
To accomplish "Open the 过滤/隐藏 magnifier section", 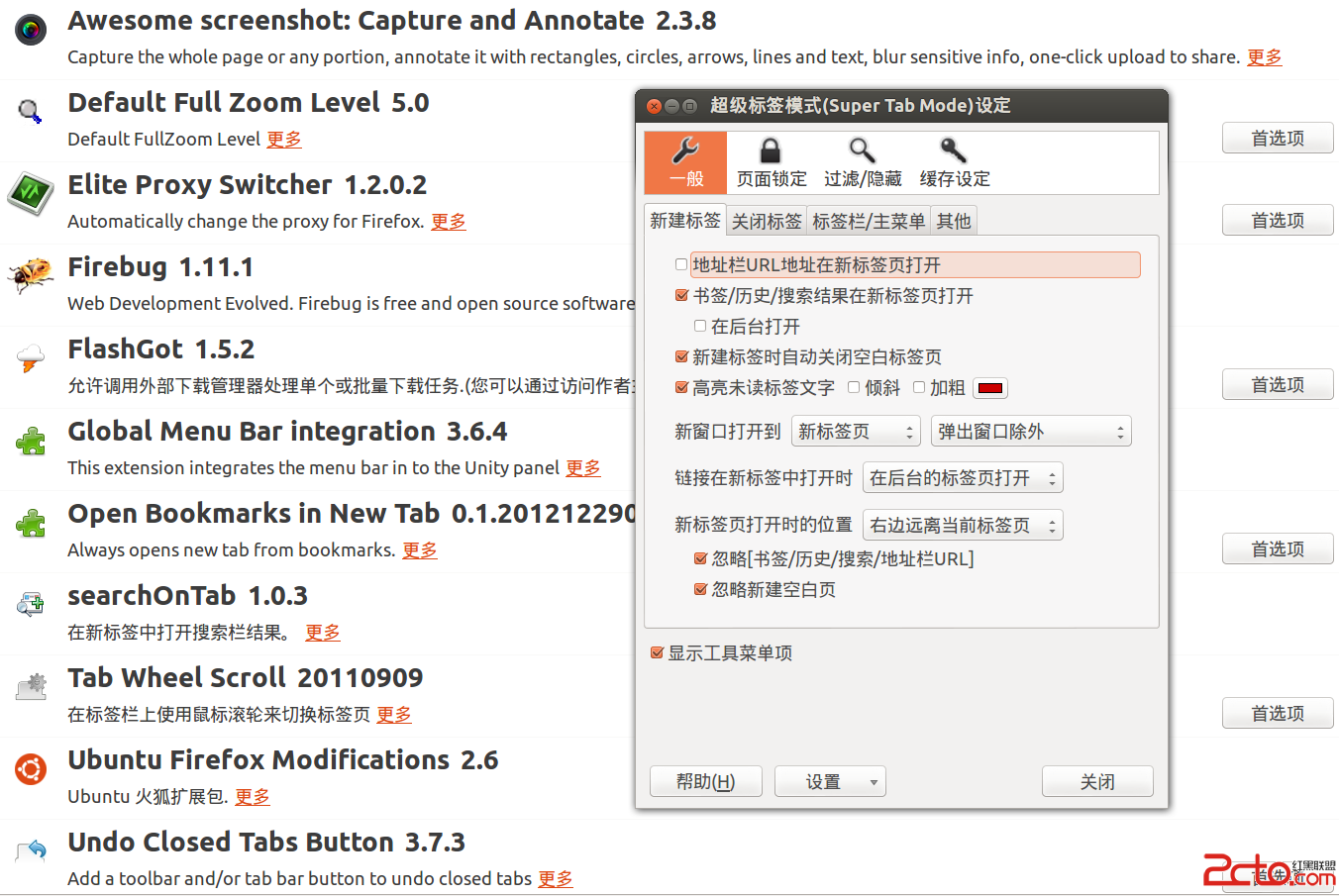I will (x=863, y=162).
